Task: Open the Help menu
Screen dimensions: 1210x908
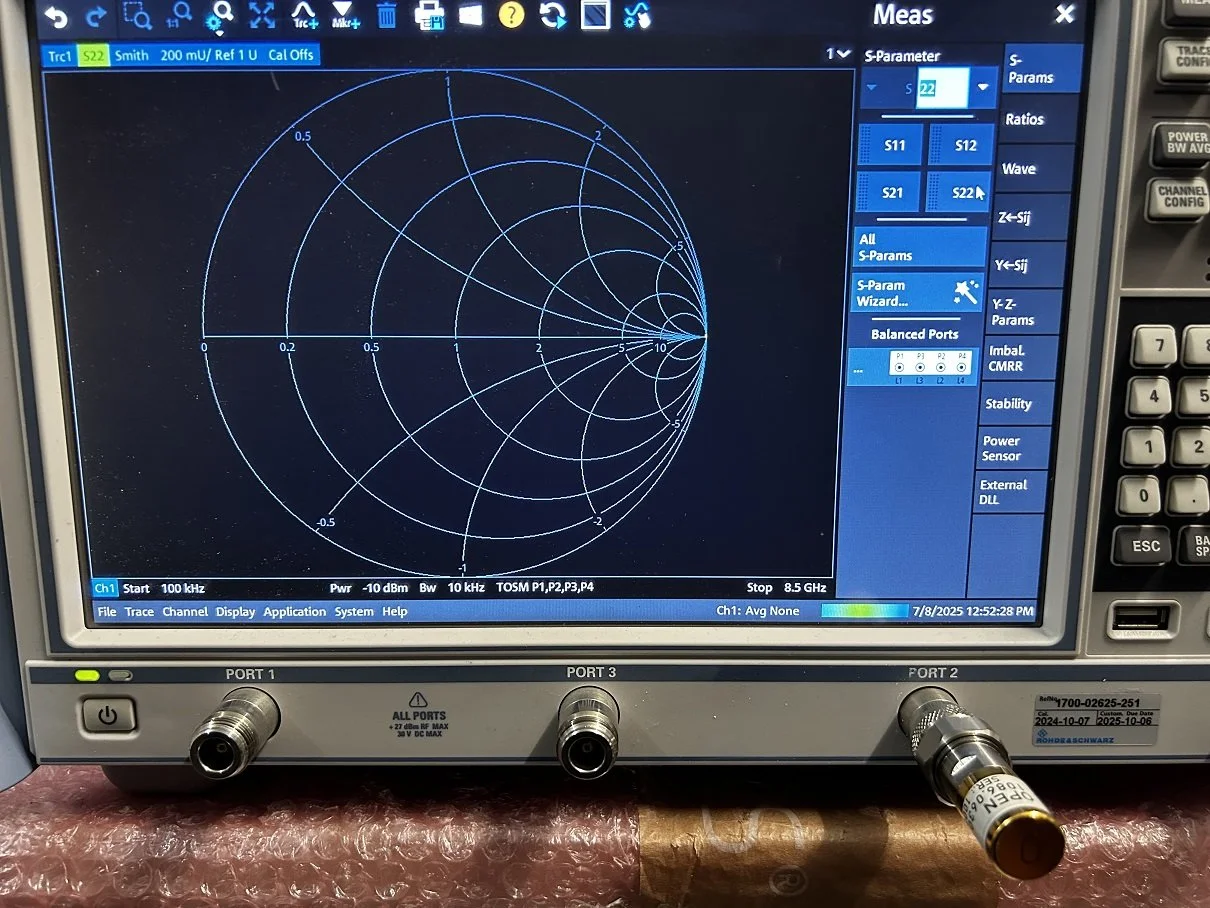Action: [394, 611]
